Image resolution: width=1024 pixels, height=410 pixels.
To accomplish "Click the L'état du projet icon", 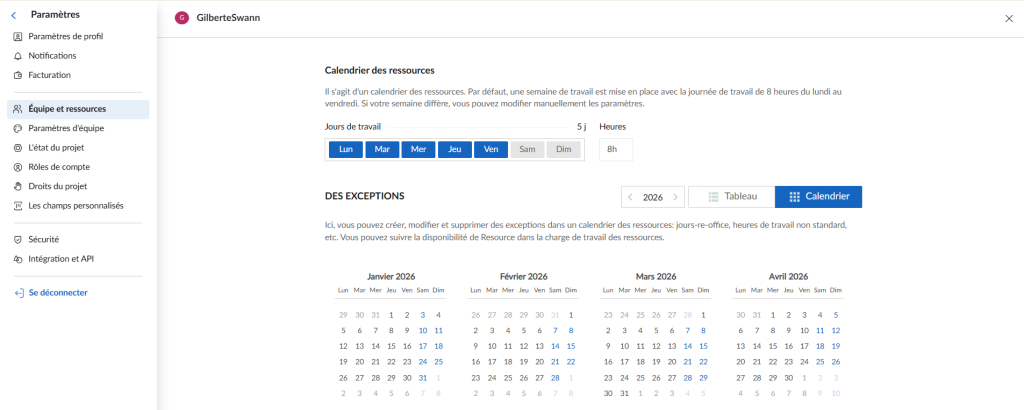I will 18,148.
